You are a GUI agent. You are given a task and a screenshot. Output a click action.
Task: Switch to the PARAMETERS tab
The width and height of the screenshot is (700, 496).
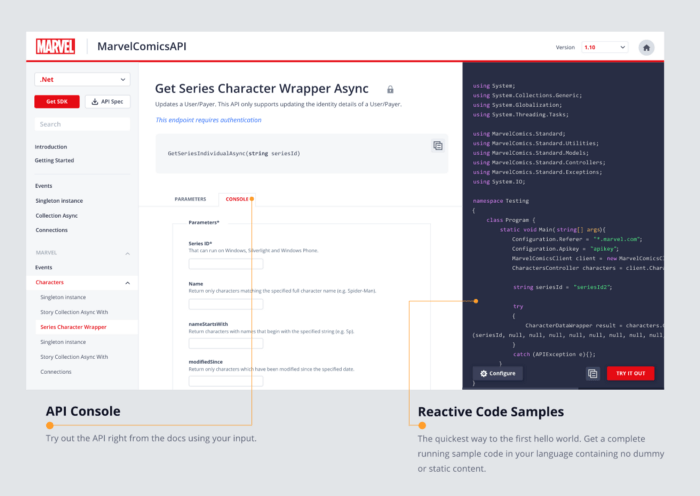click(x=190, y=199)
